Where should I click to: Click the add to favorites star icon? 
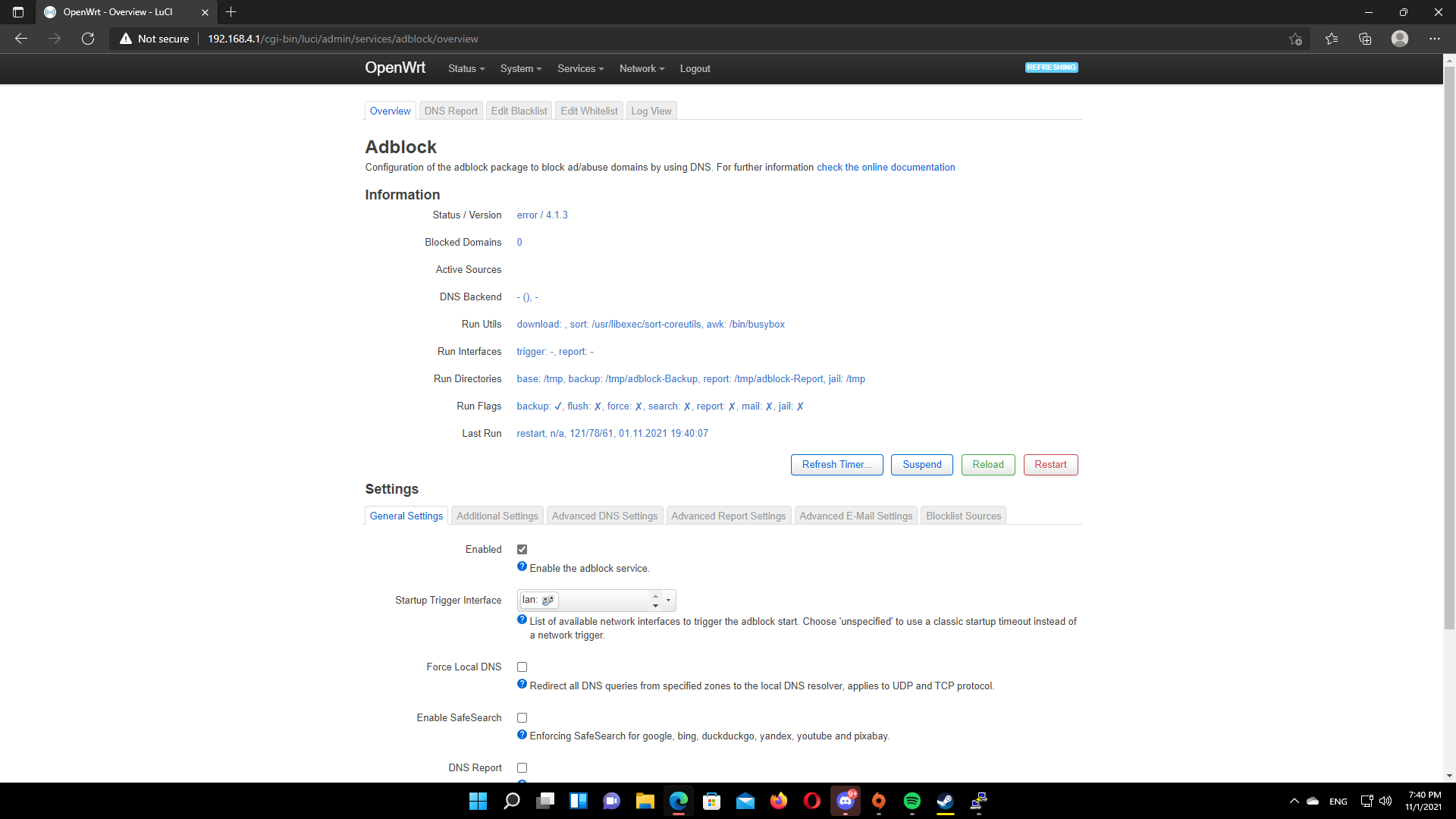coord(1295,39)
